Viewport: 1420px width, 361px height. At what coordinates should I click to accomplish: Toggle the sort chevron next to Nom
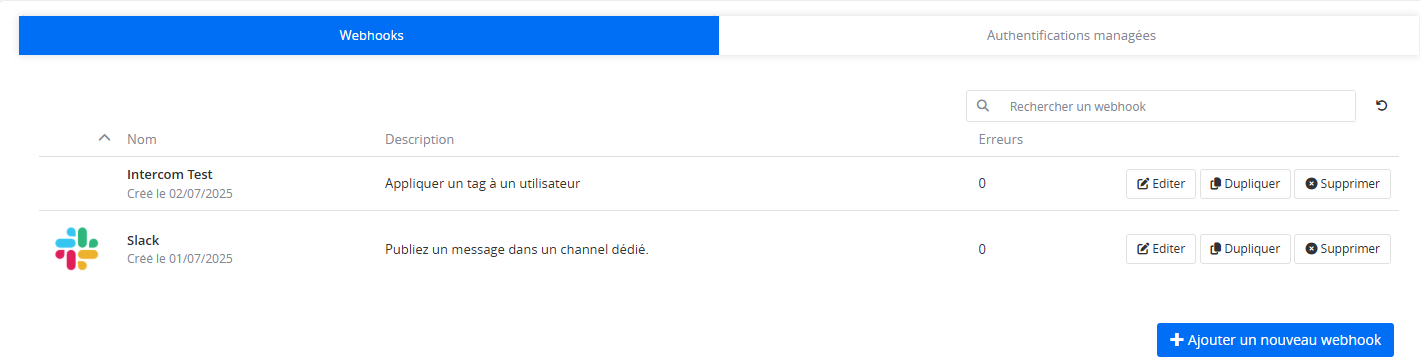[104, 139]
